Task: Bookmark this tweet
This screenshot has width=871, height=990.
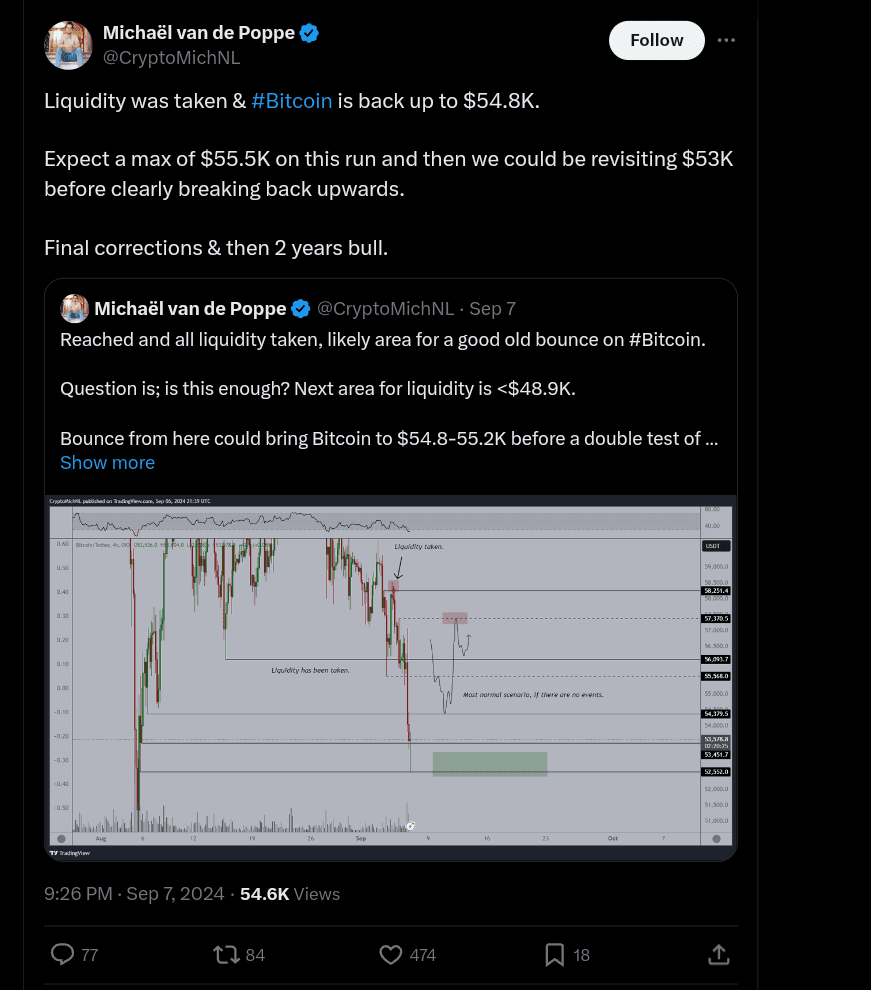Action: click(554, 955)
